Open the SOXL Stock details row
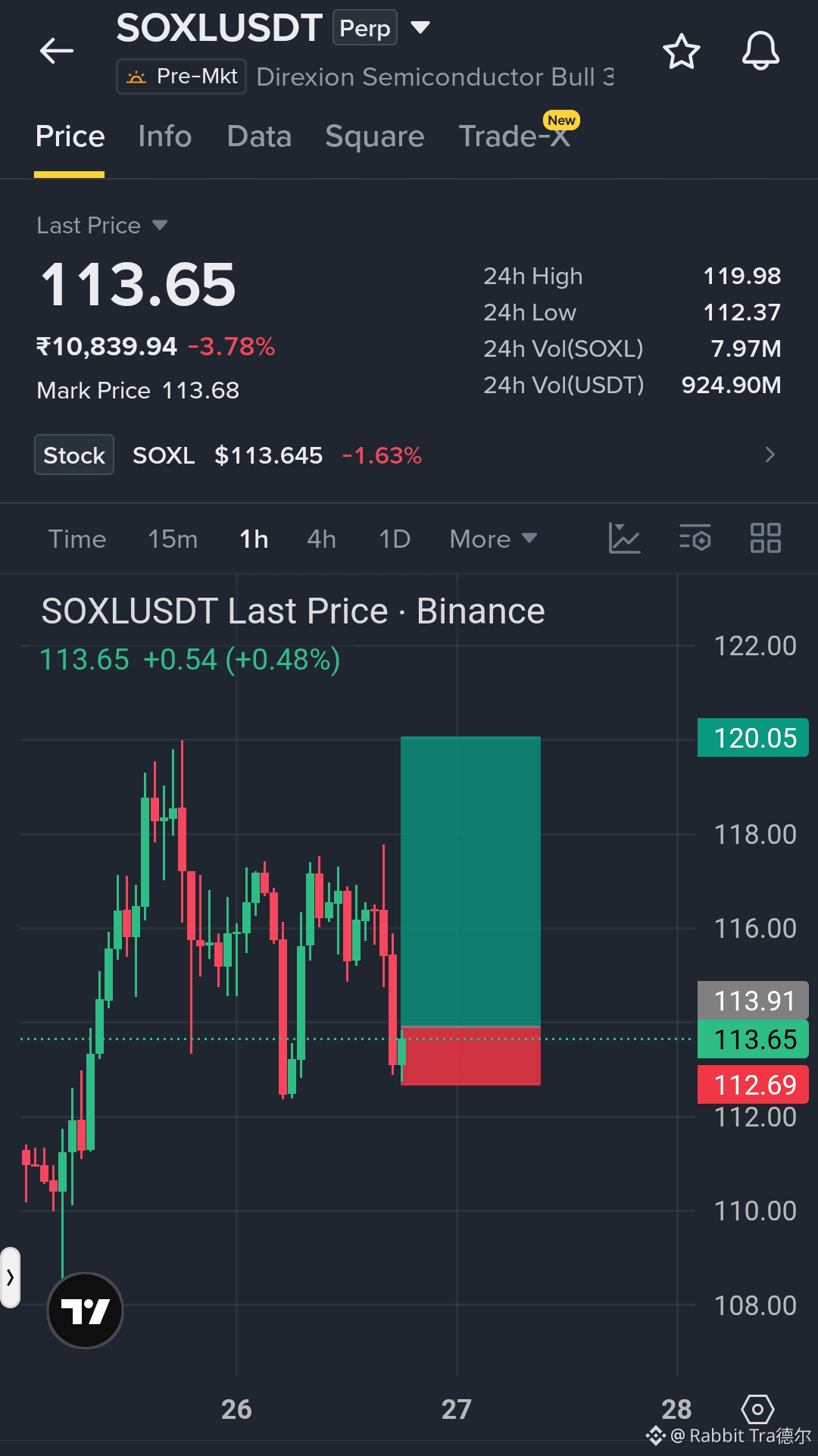The height and width of the screenshot is (1456, 818). coord(409,455)
